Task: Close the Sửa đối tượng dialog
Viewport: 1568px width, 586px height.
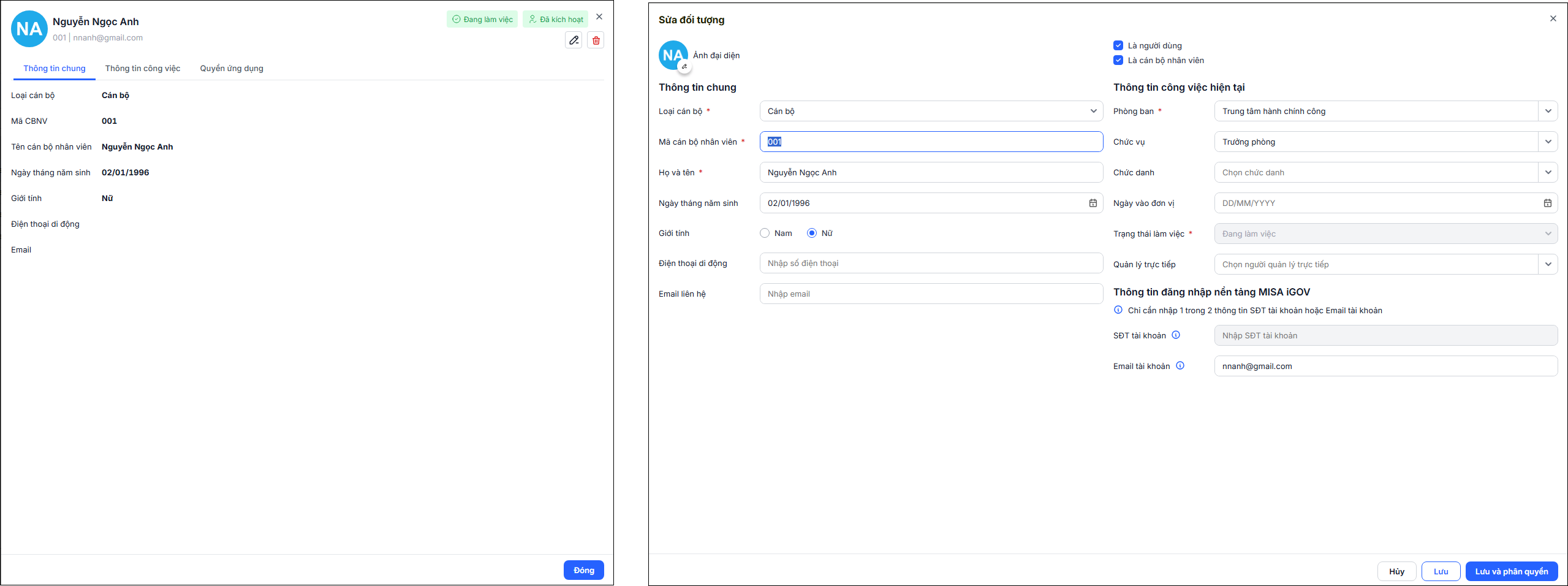Action: click(x=1553, y=19)
